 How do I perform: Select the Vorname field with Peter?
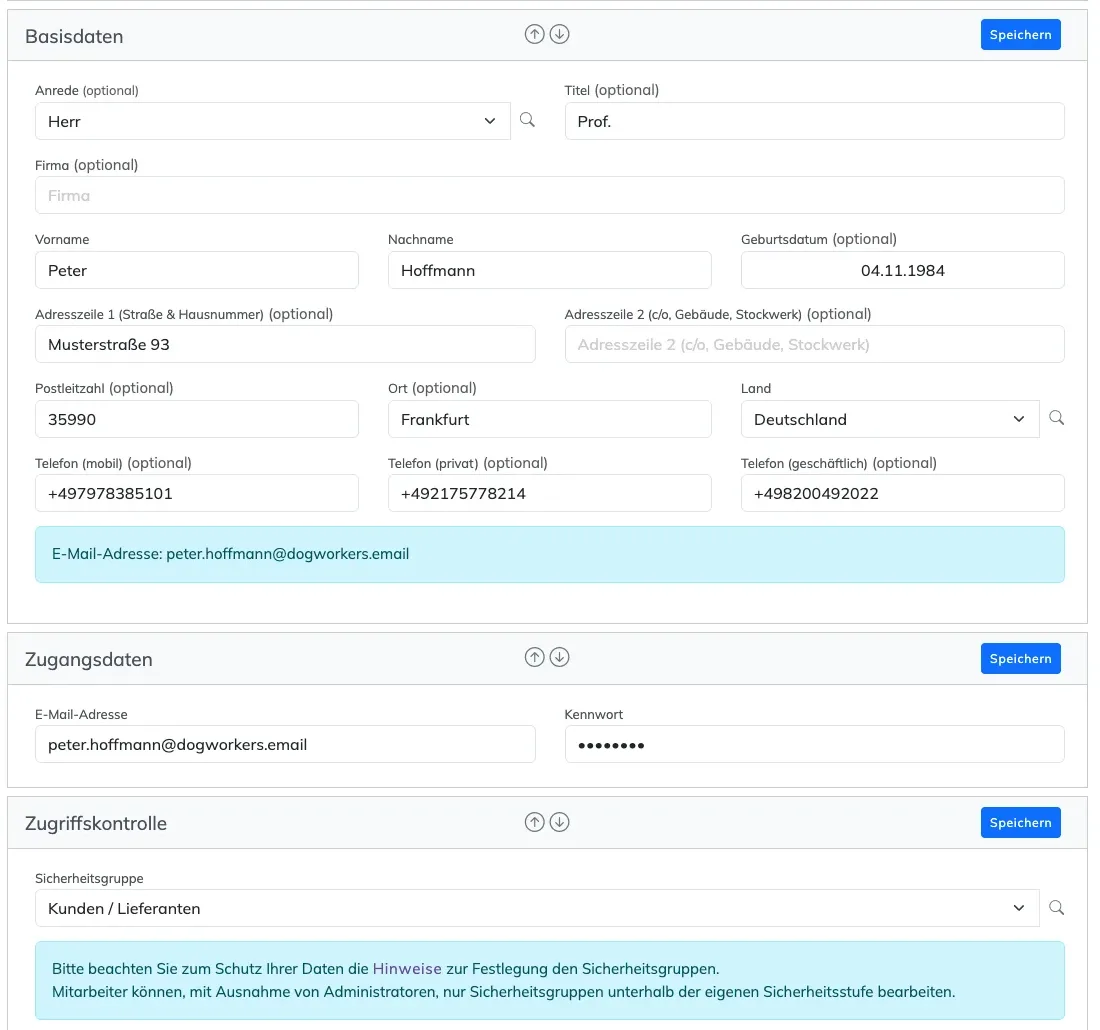pyautogui.click(x=196, y=270)
